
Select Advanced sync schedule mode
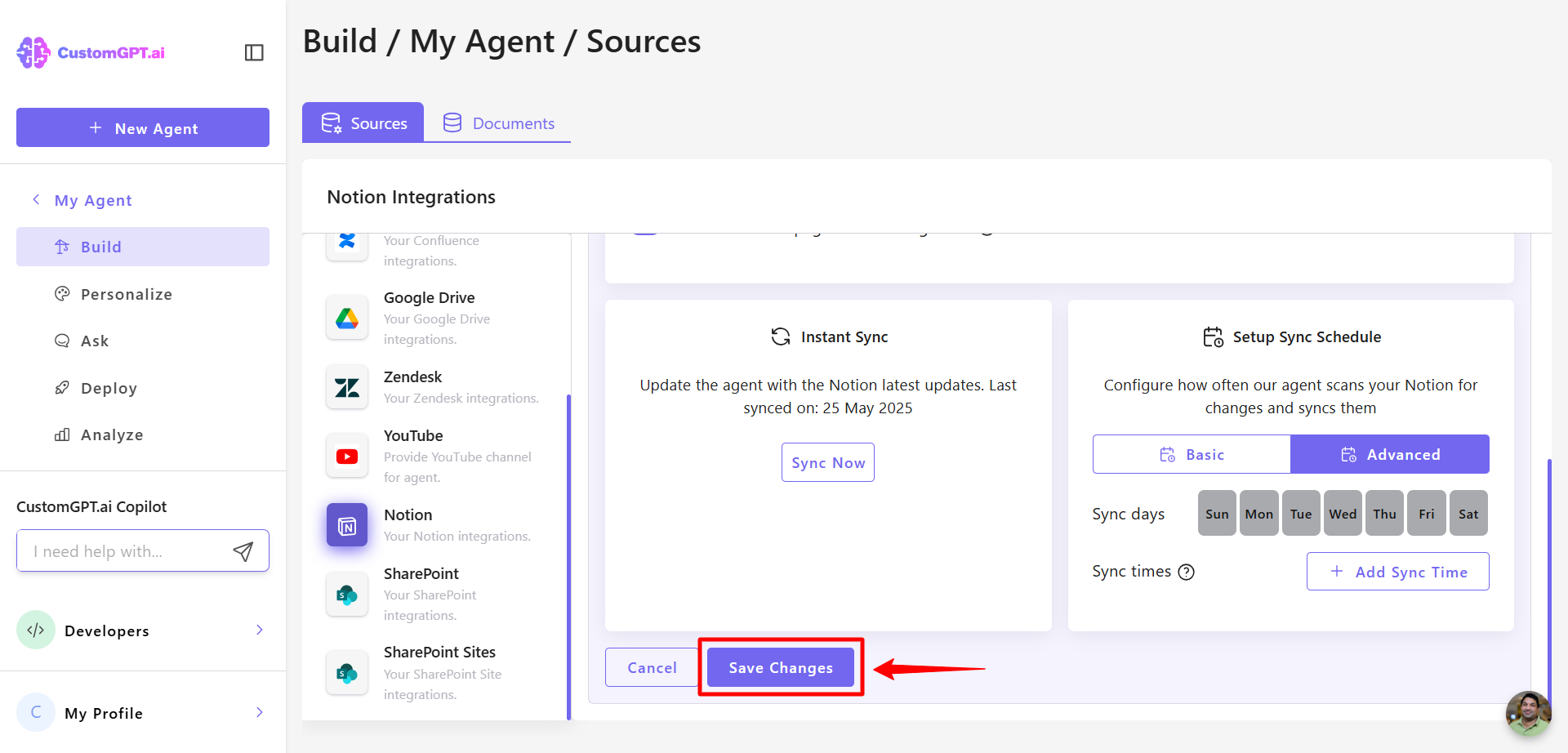[1390, 454]
